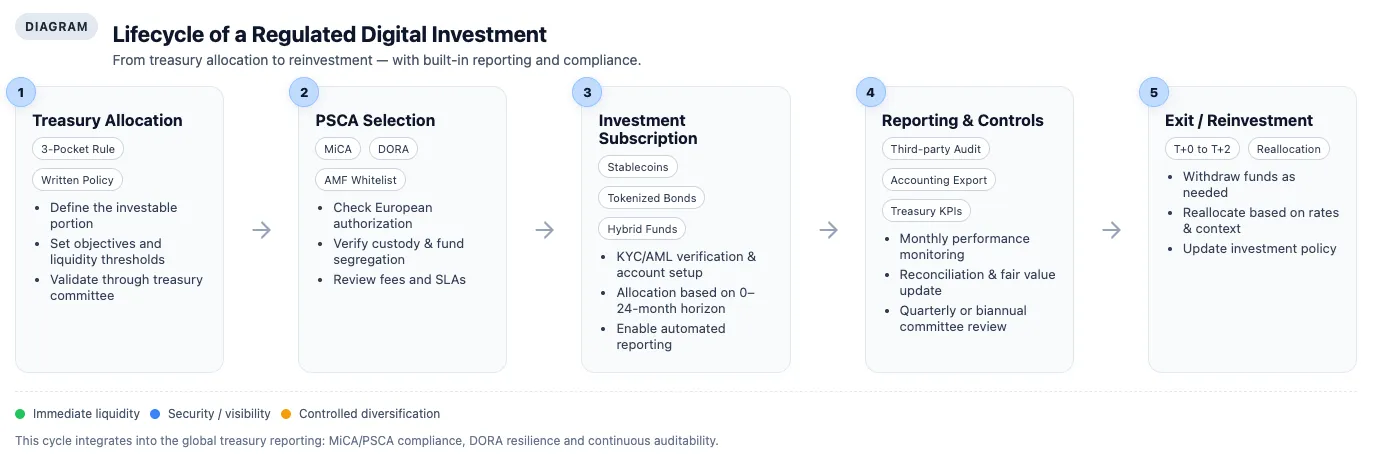
Task: Click the green Immediate liquidity legend dot
Action: pyautogui.click(x=21, y=414)
